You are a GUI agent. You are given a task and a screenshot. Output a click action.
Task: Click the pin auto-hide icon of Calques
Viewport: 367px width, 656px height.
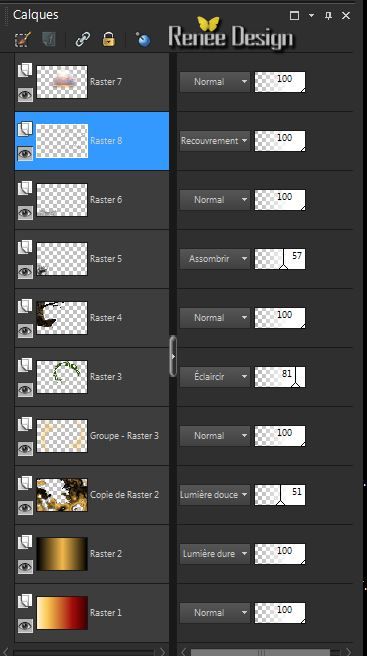(x=329, y=15)
